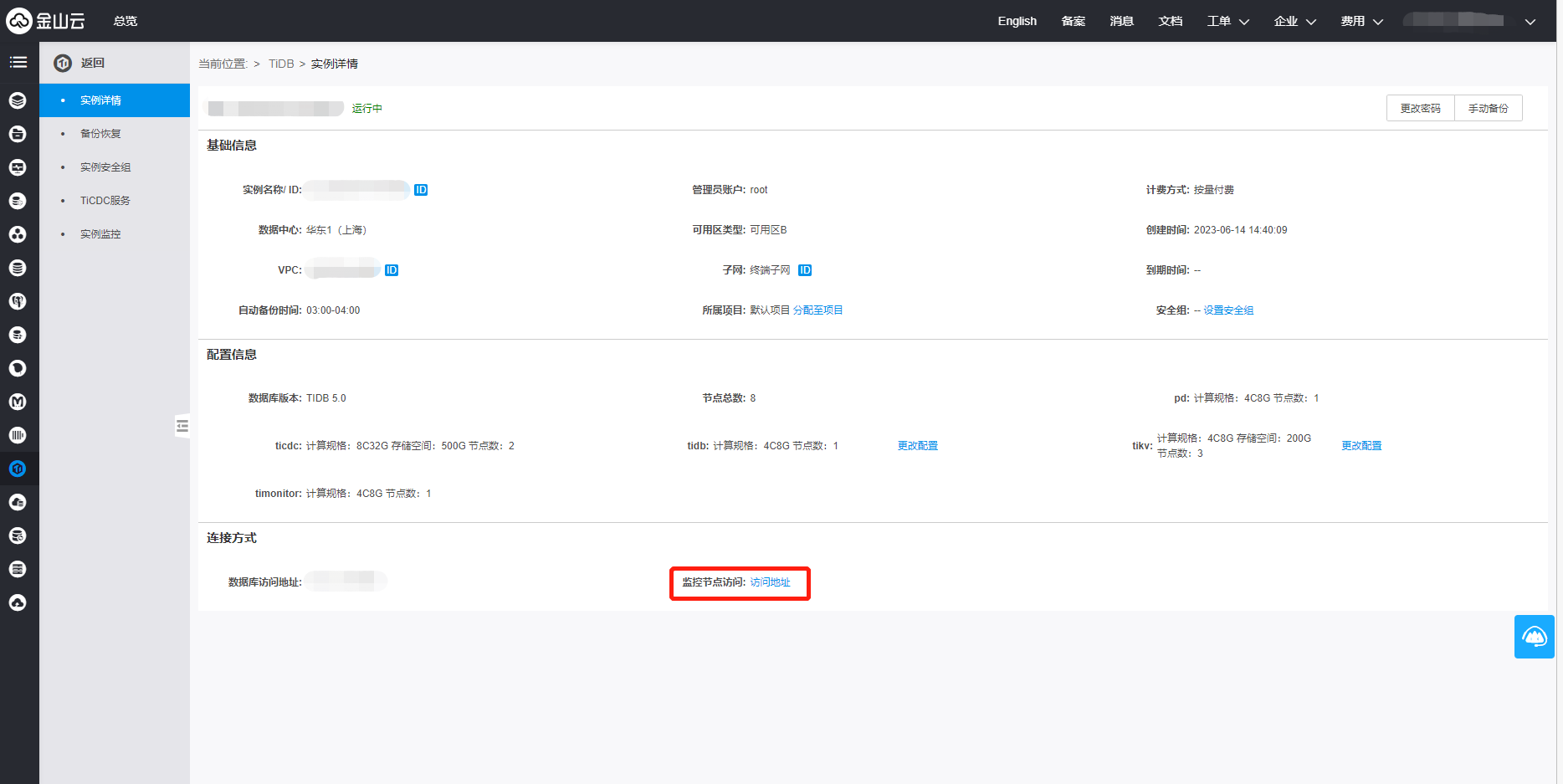The height and width of the screenshot is (784, 1563).
Task: Expand the 工单 dropdown menu
Action: tap(1227, 21)
